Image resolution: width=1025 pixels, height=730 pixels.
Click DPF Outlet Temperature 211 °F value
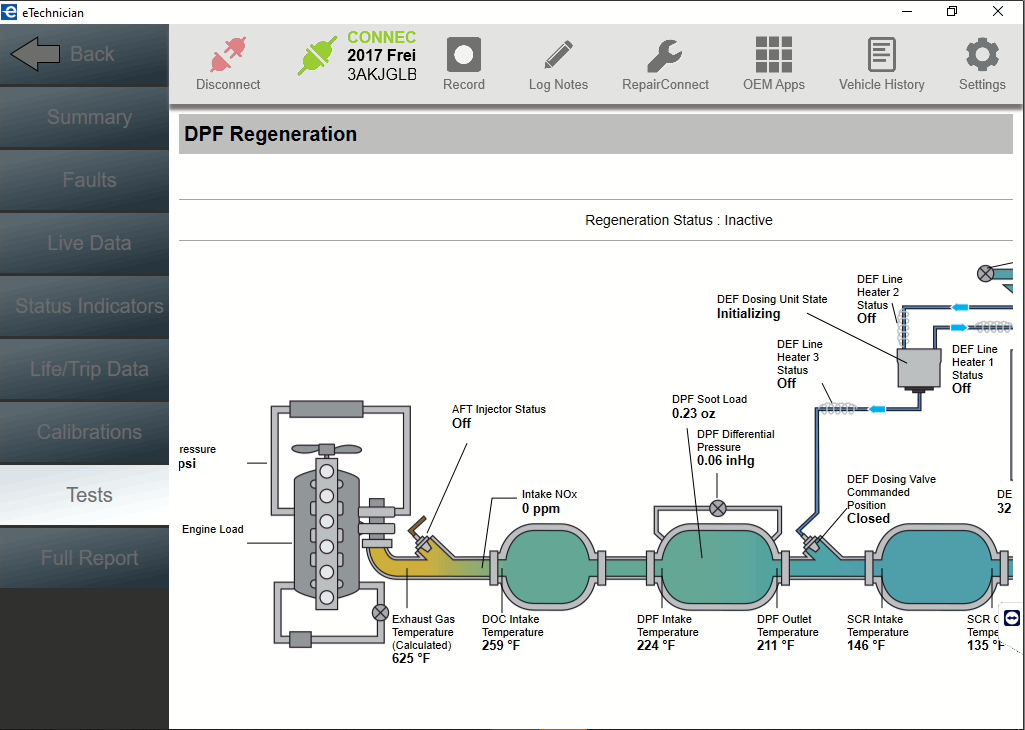pyautogui.click(x=776, y=646)
